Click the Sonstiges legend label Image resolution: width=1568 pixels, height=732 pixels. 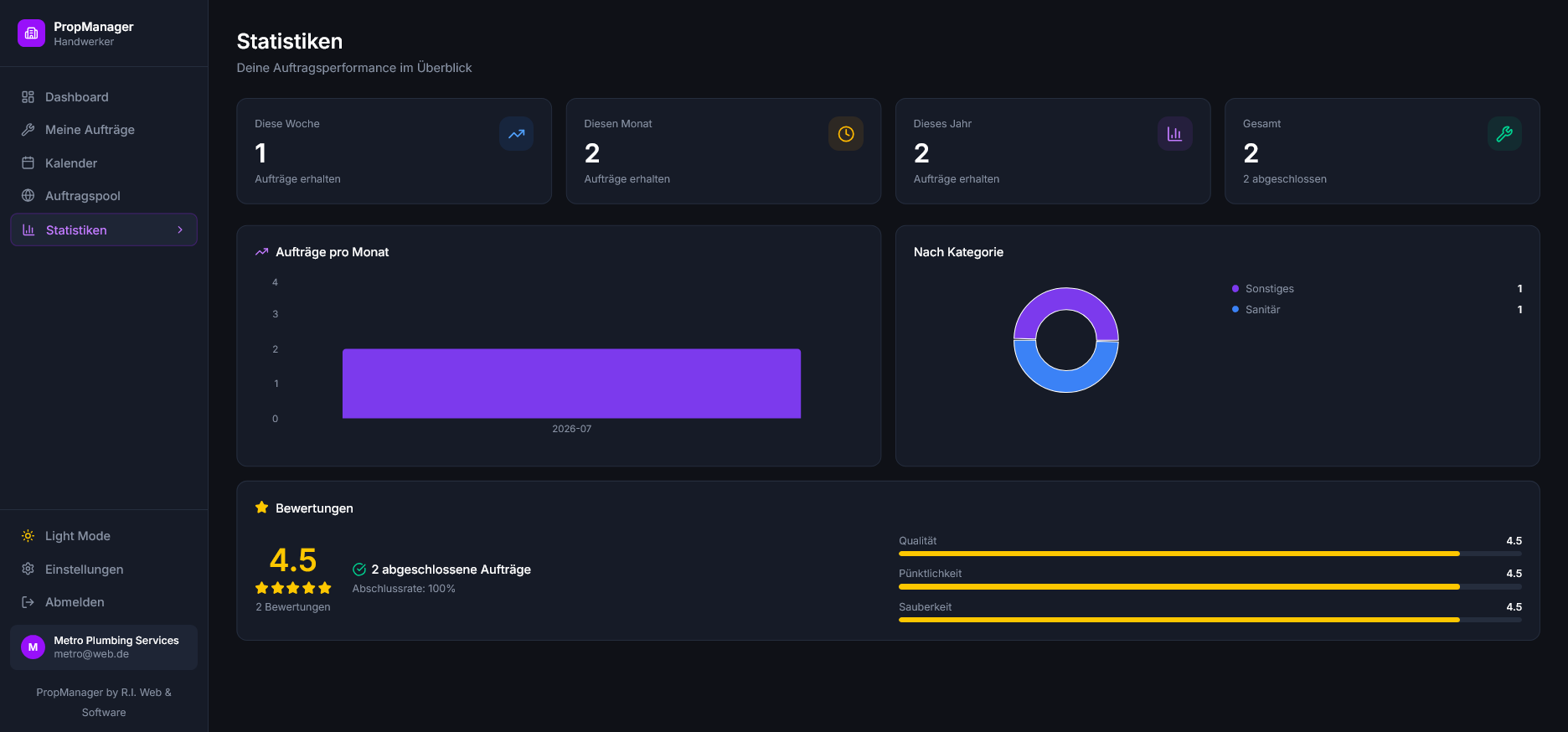pyautogui.click(x=1270, y=289)
